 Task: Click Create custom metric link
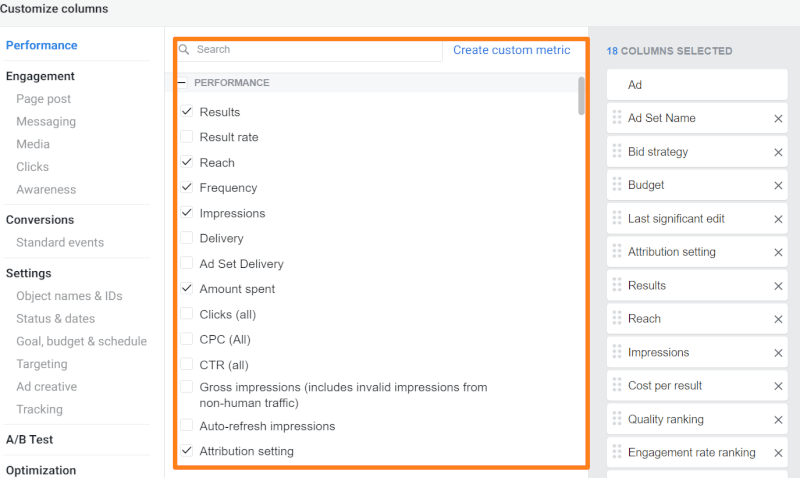(511, 50)
